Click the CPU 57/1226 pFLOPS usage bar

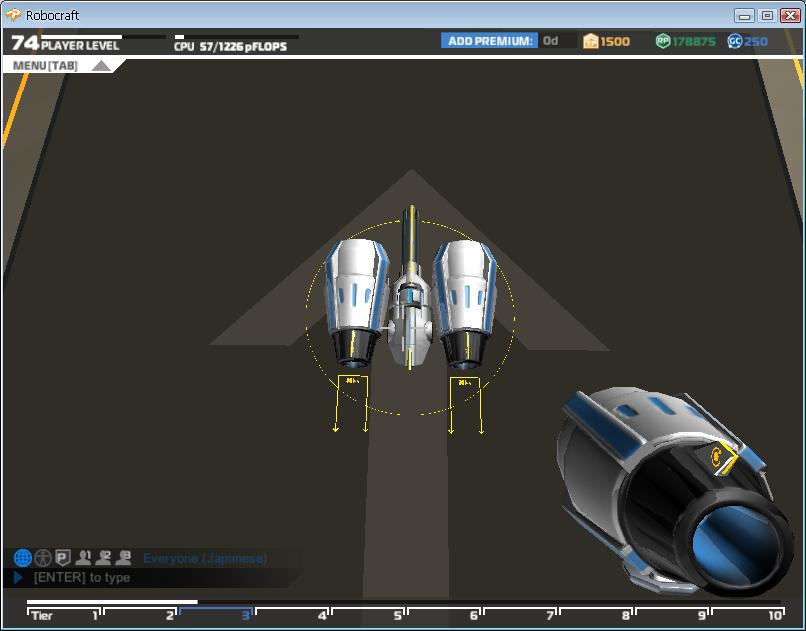pyautogui.click(x=236, y=37)
